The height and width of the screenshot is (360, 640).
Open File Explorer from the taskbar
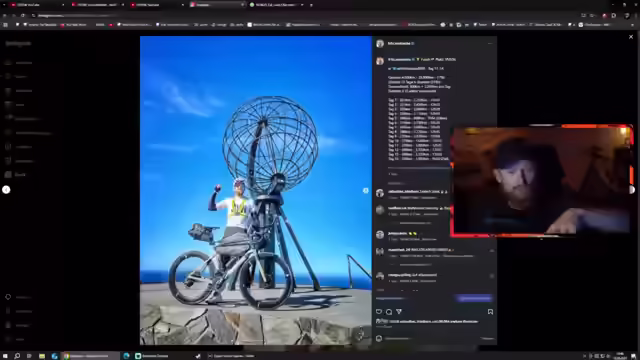coord(42,356)
